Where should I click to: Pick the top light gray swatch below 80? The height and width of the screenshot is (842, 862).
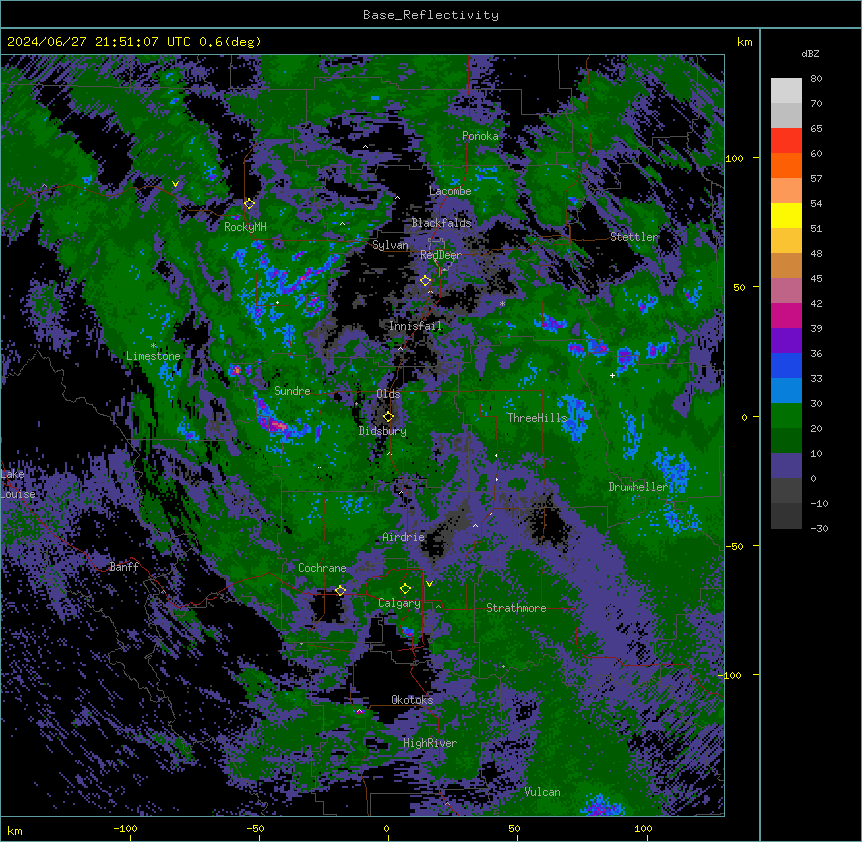[x=786, y=91]
